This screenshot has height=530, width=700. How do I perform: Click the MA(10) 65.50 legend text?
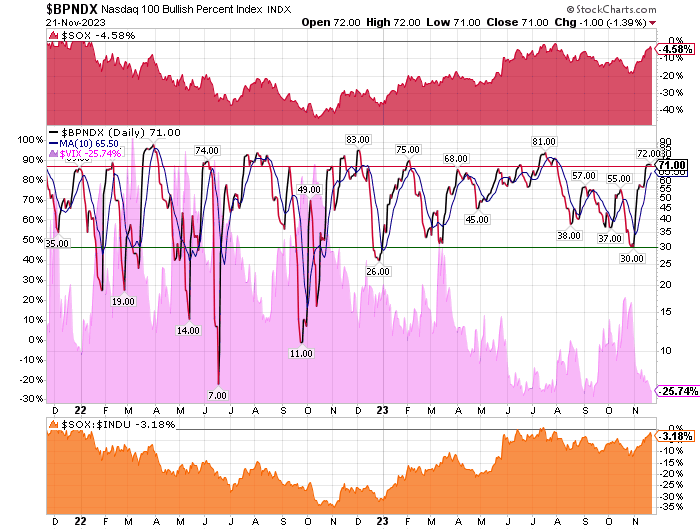[x=89, y=143]
